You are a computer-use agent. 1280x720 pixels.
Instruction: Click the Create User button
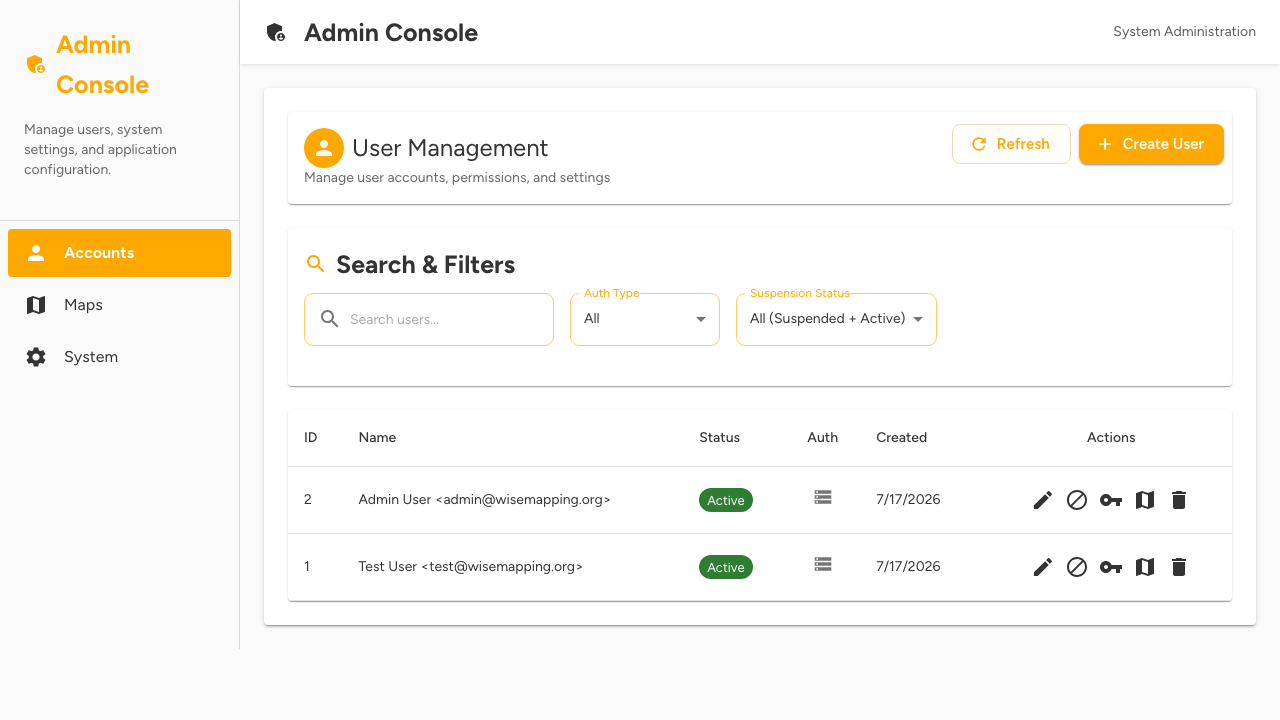(1151, 144)
